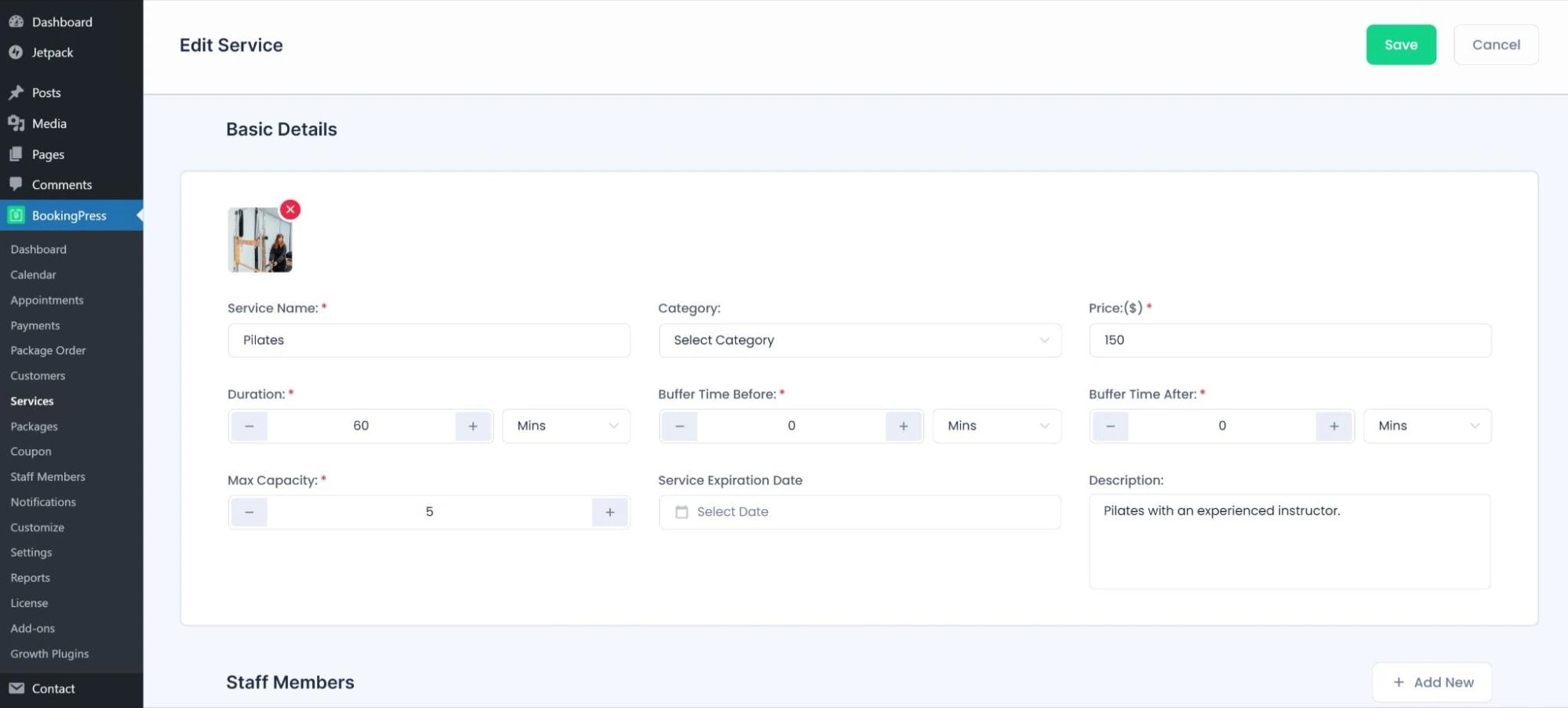Click the Jetpack sidebar icon
Screen dimensions: 1568x708
(x=16, y=53)
